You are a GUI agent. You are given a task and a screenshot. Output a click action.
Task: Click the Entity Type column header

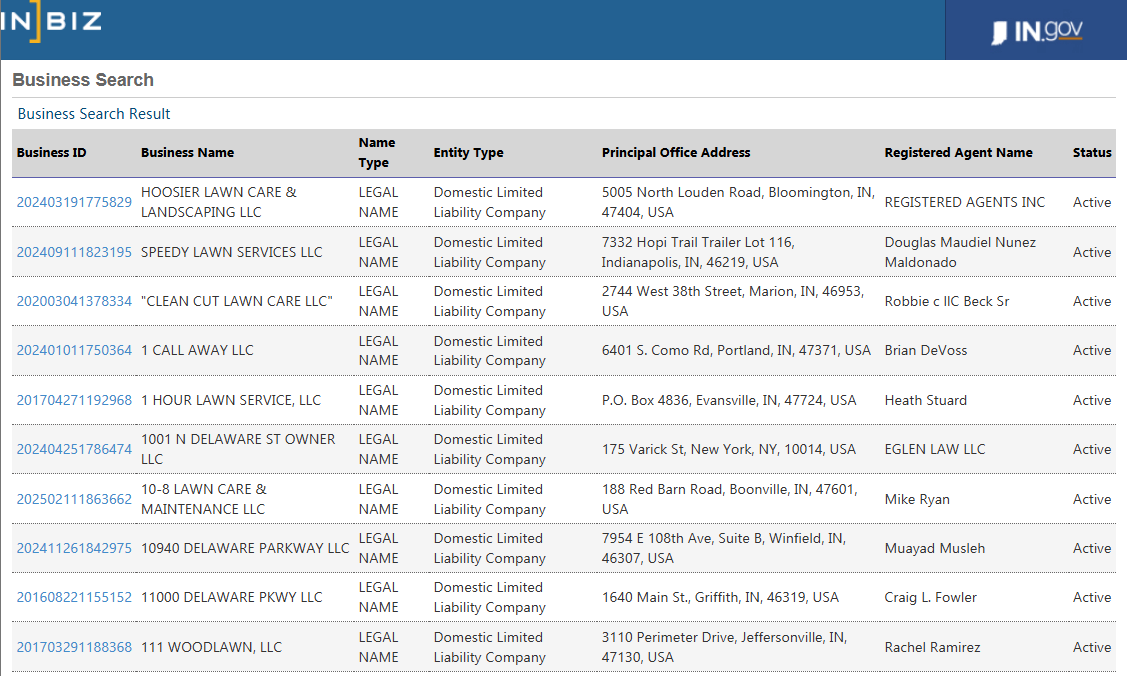[x=469, y=152]
